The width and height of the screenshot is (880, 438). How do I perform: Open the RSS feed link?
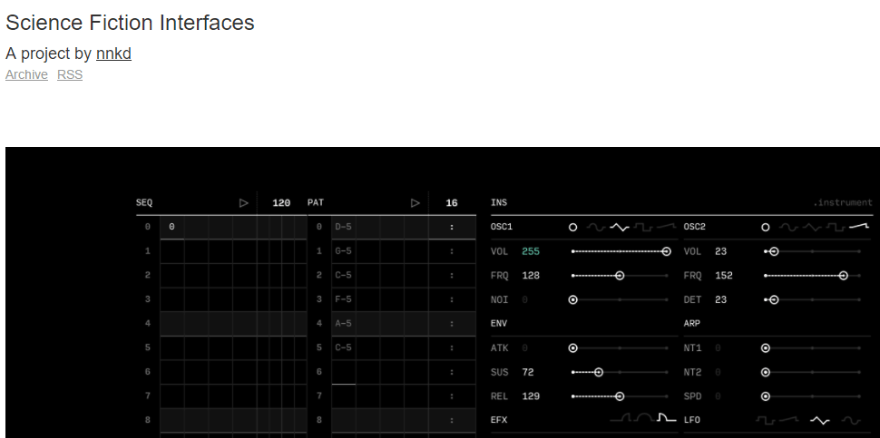click(x=69, y=75)
